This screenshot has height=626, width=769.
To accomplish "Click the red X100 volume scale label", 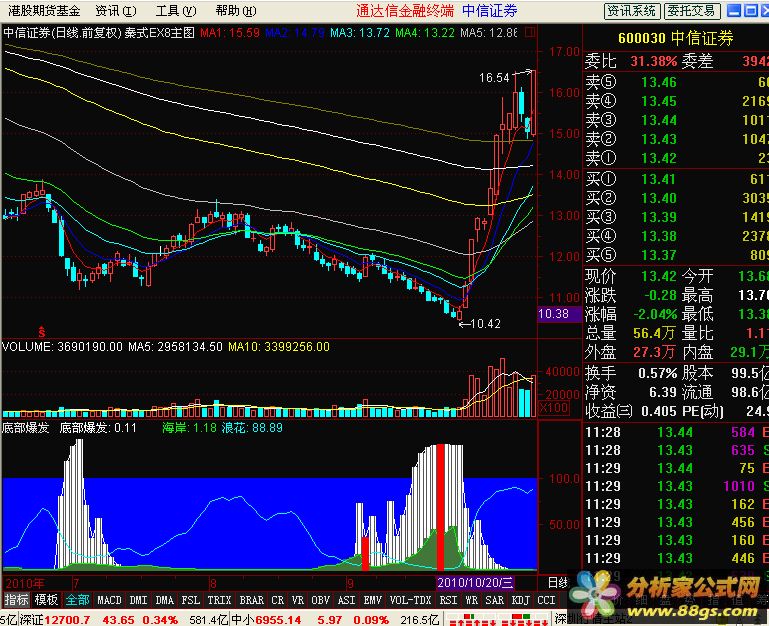I will [554, 408].
